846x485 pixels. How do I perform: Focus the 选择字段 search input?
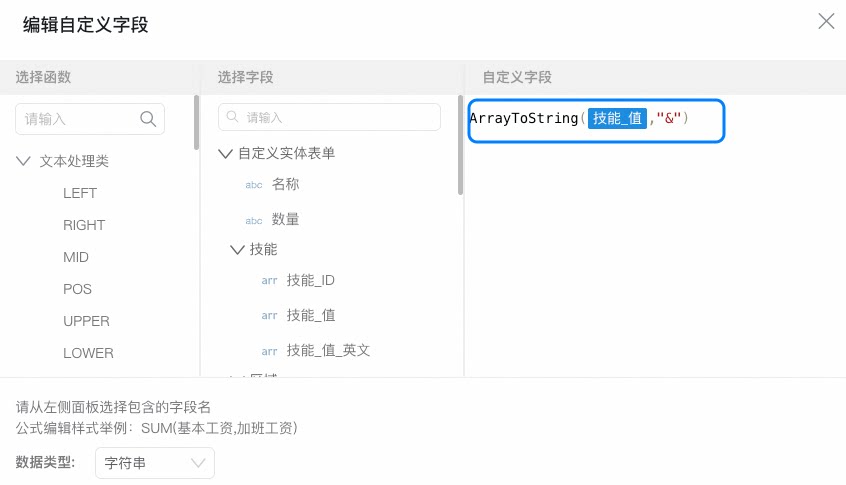tap(329, 117)
